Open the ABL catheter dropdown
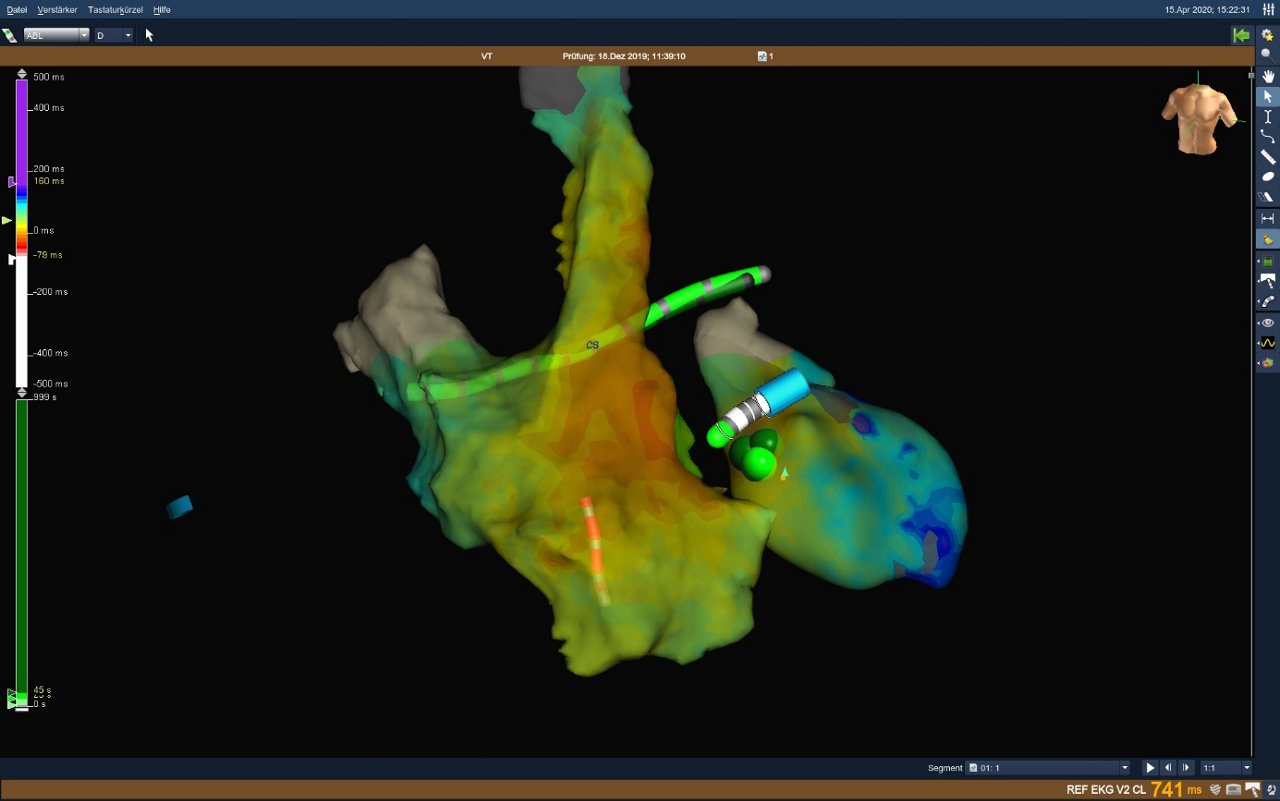 click(85, 33)
